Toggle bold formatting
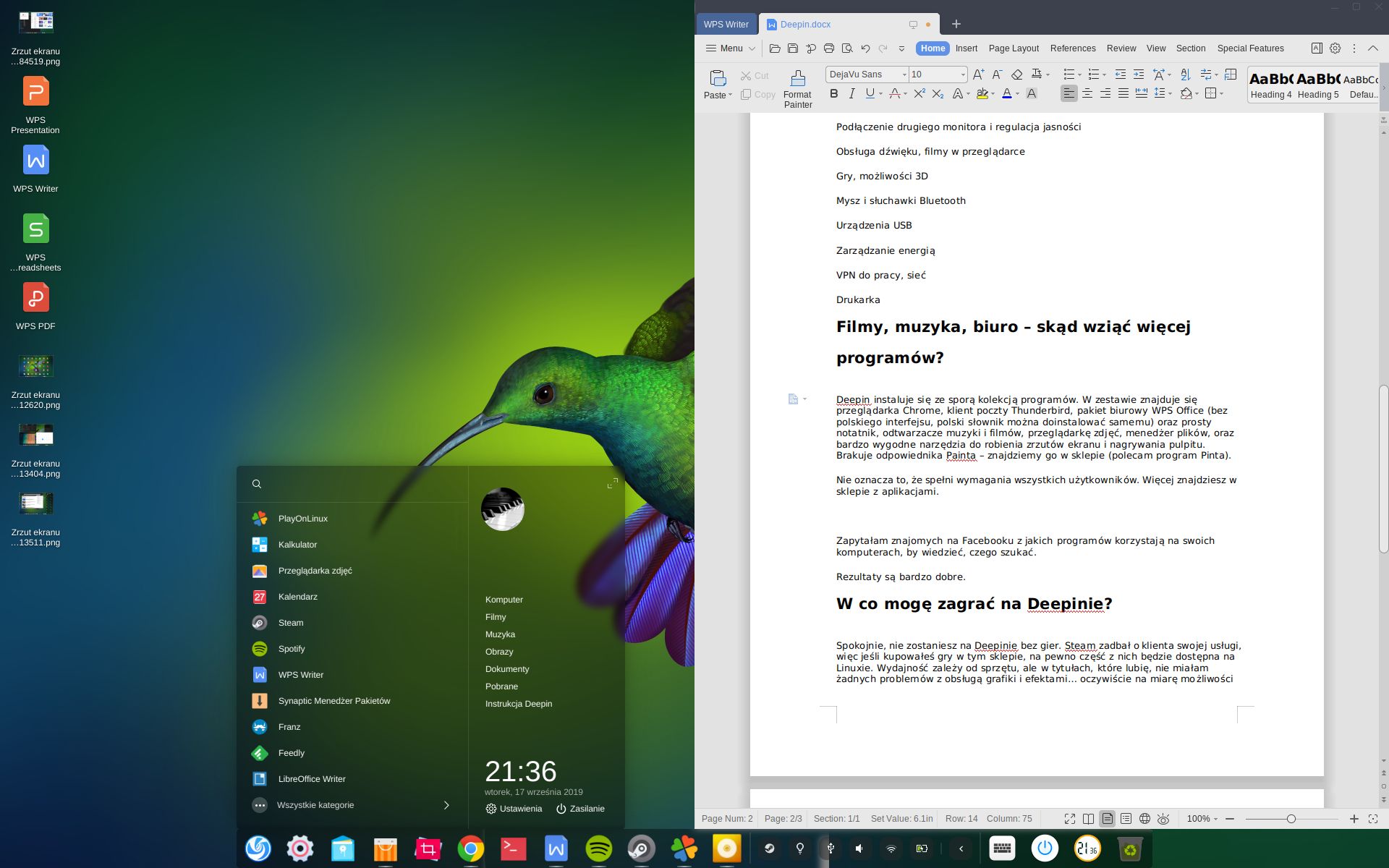Viewport: 1389px width, 868px height. [x=833, y=93]
